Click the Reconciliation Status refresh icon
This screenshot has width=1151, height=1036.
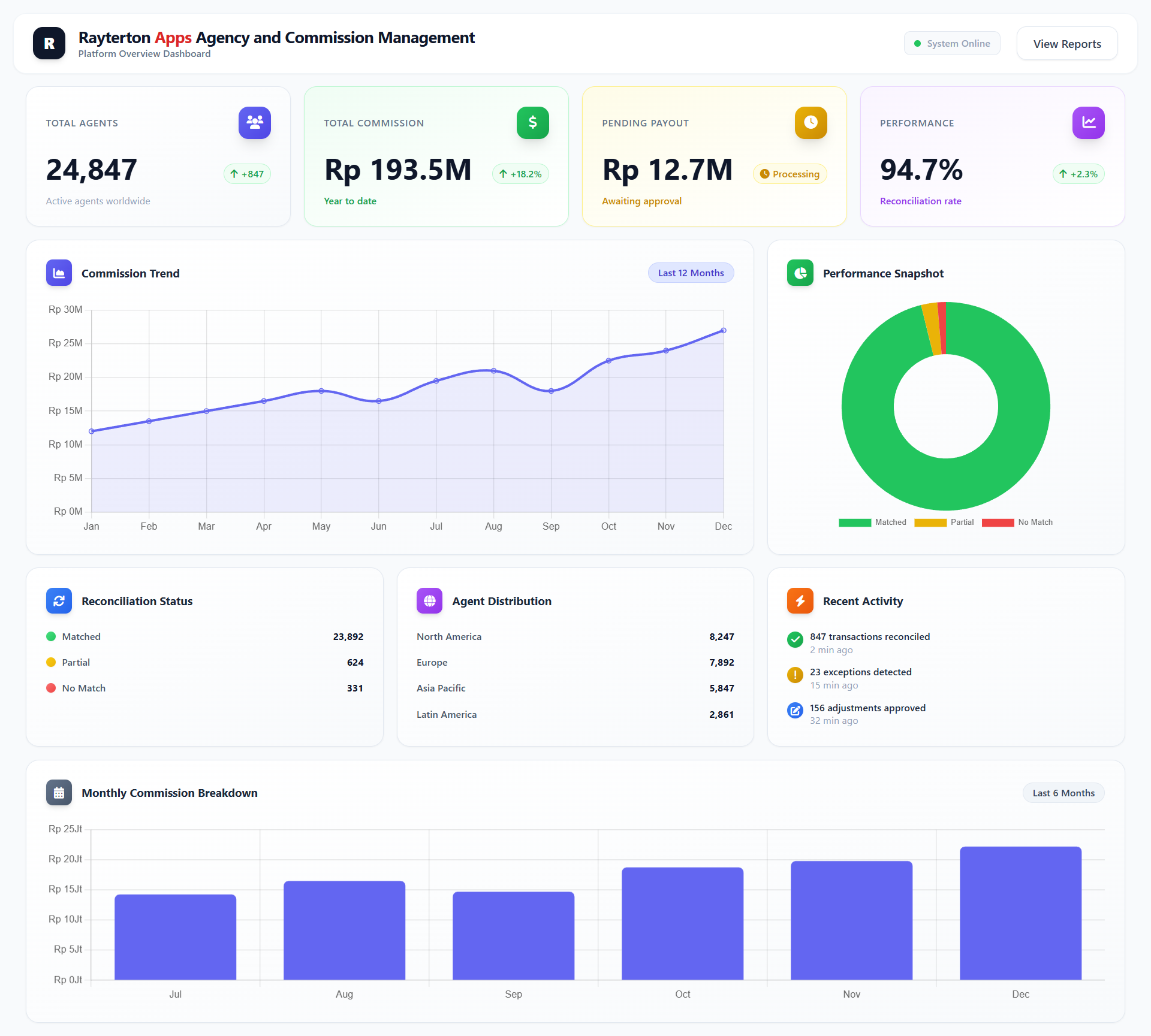point(59,600)
